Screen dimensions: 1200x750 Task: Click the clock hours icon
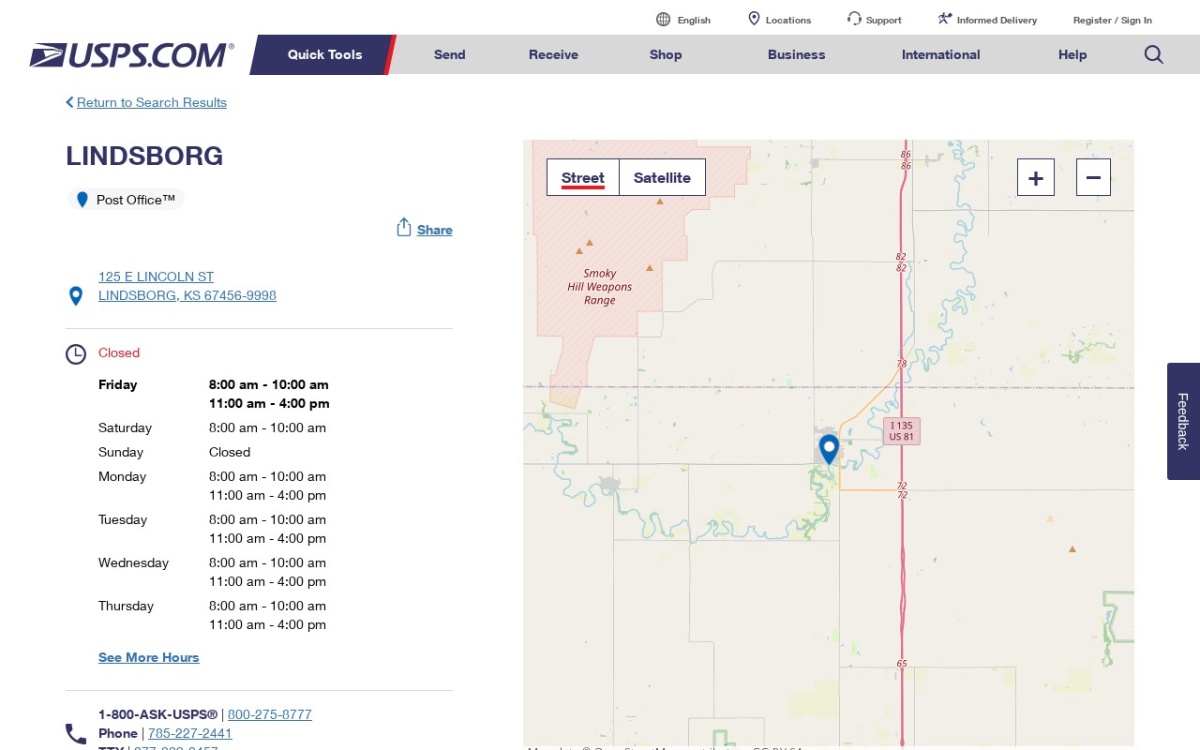pyautogui.click(x=75, y=354)
